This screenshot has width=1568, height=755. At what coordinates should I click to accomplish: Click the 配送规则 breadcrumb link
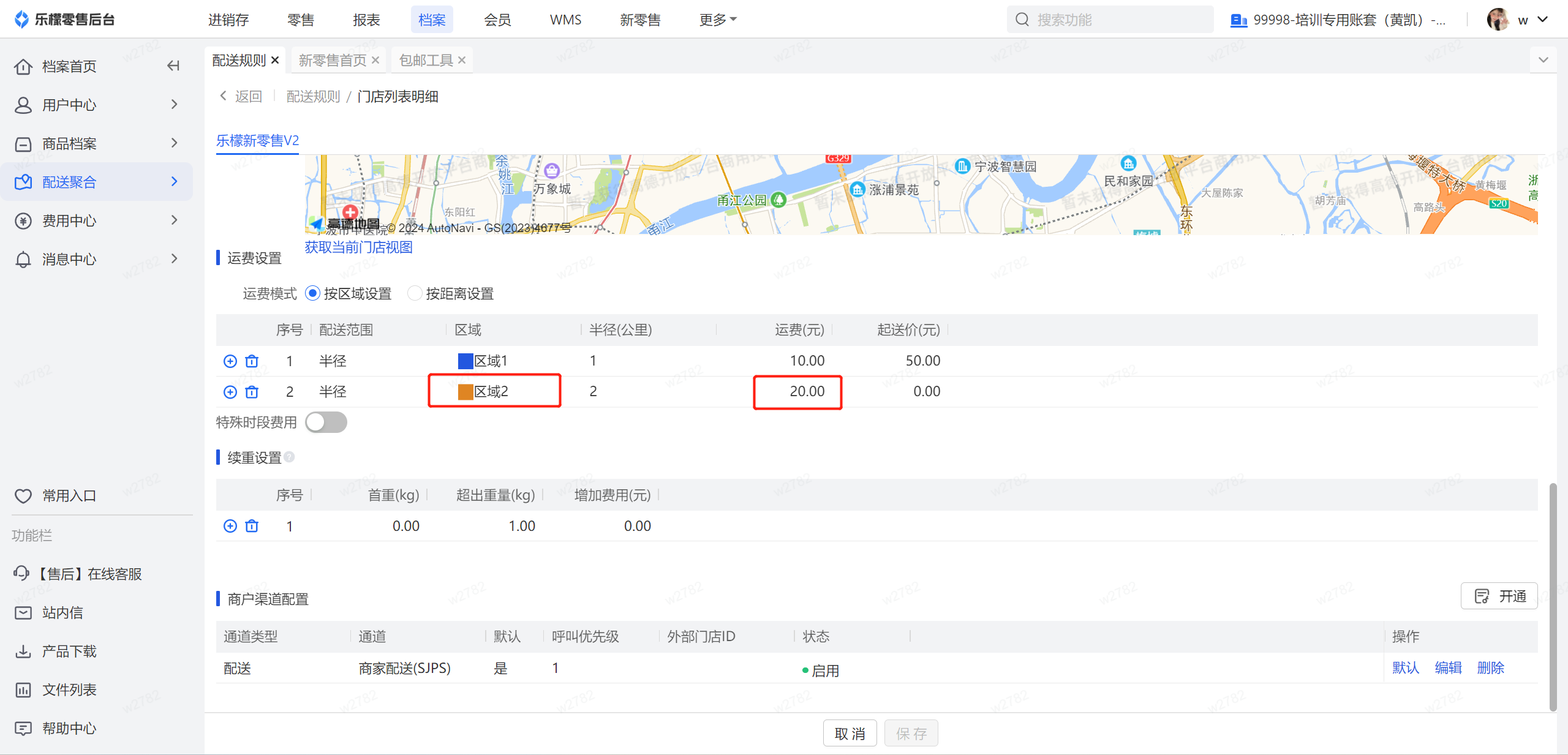[313, 96]
